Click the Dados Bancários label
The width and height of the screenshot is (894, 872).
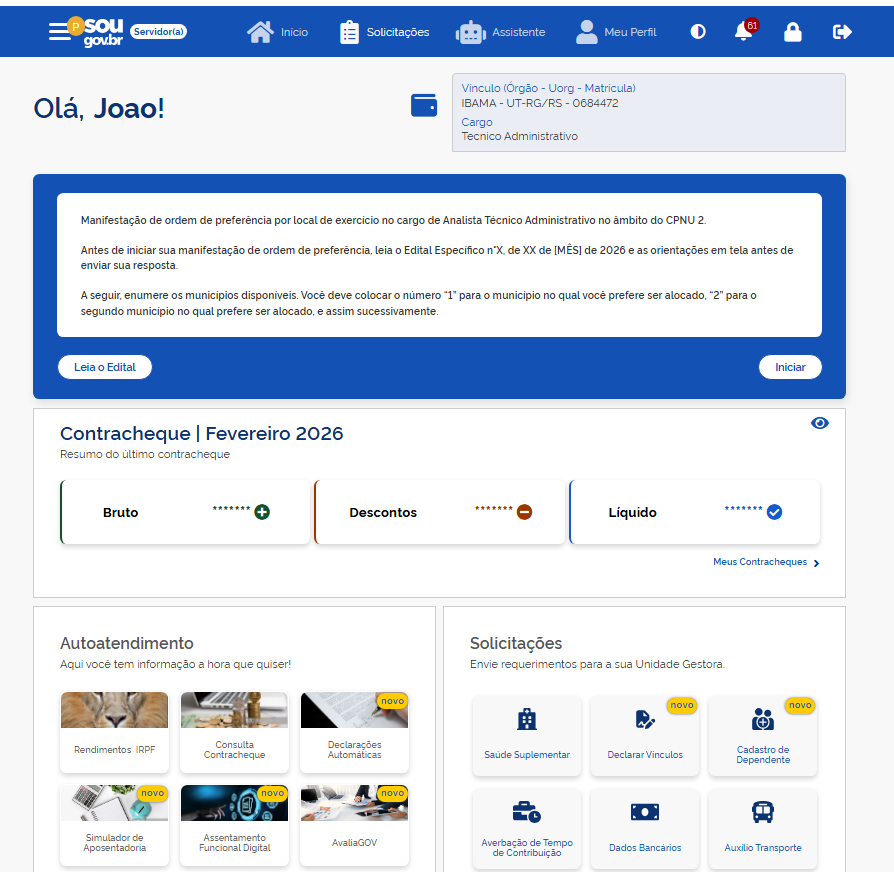click(645, 847)
